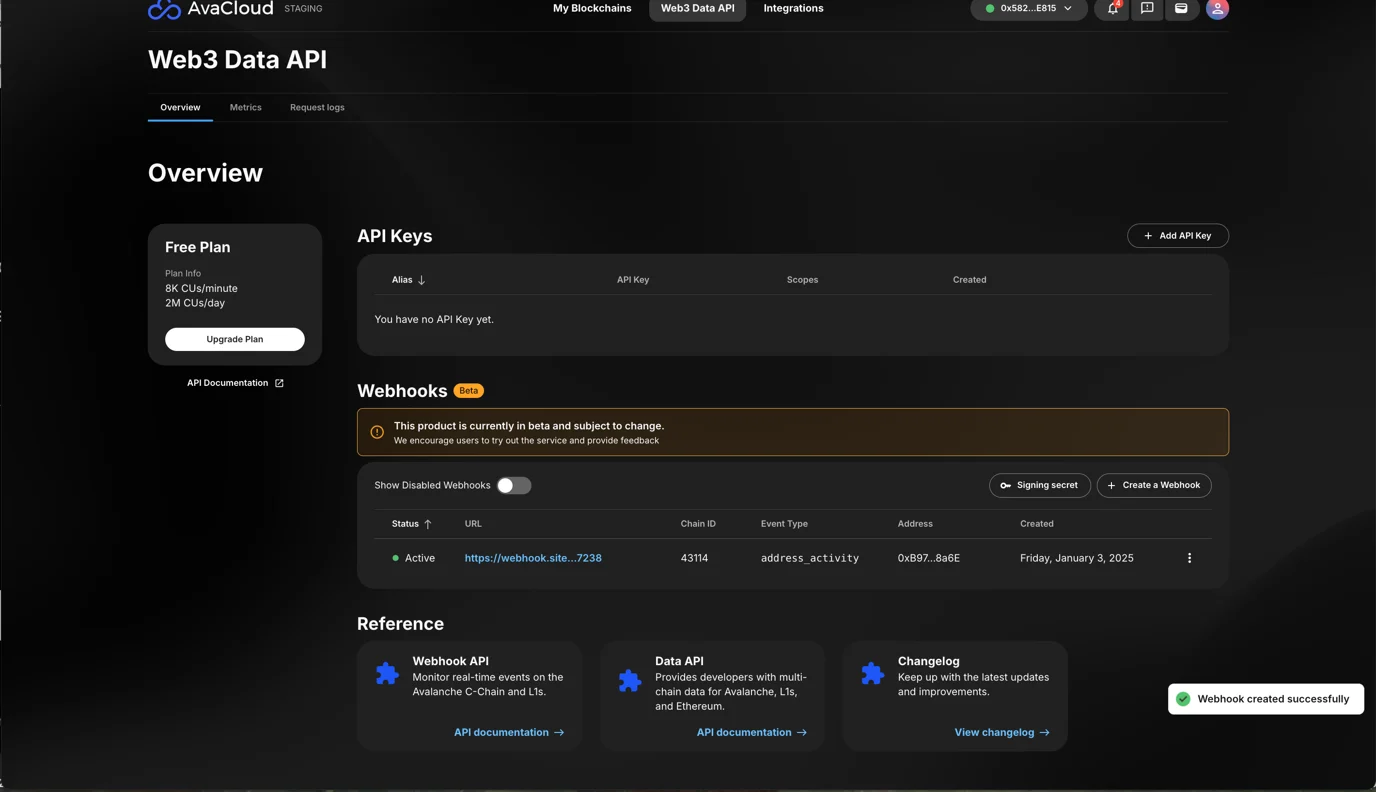Open the user profile avatar

tap(1217, 9)
